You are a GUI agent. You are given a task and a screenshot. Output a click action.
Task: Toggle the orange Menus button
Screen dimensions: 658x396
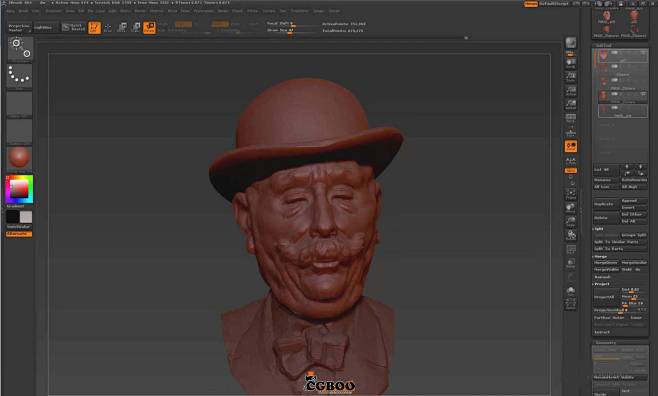point(531,4)
